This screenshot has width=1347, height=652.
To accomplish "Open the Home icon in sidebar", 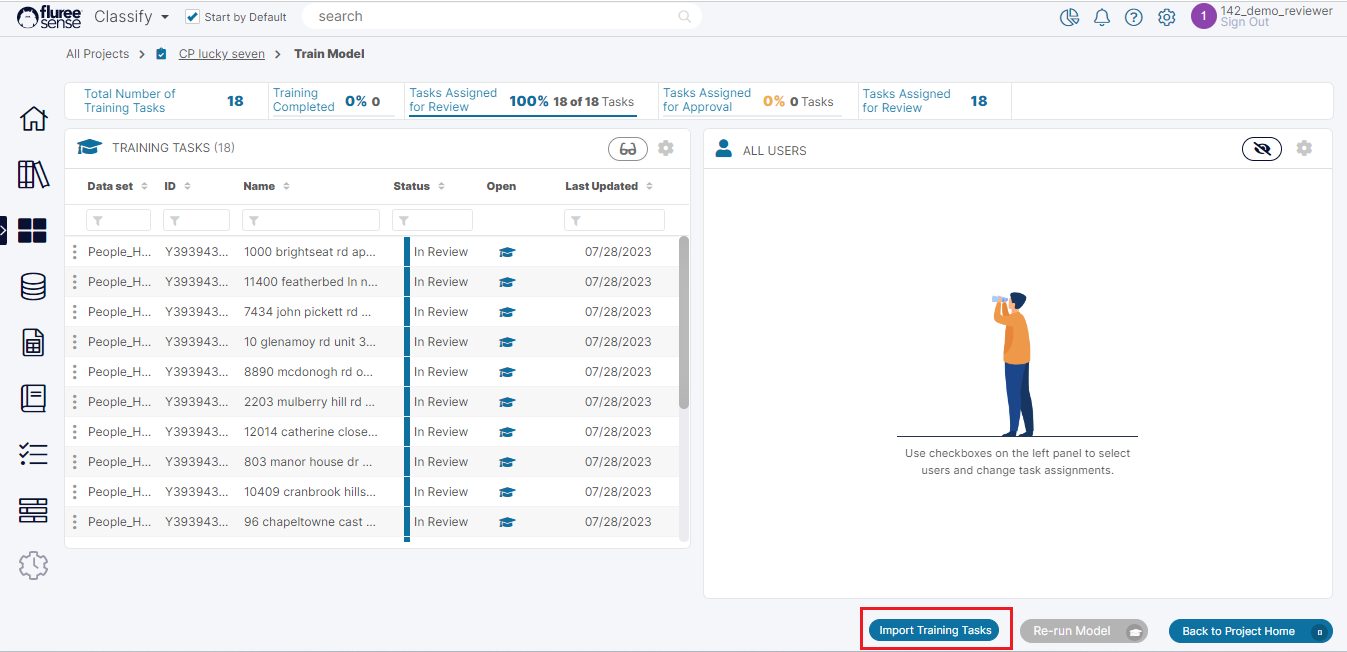I will coord(33,119).
